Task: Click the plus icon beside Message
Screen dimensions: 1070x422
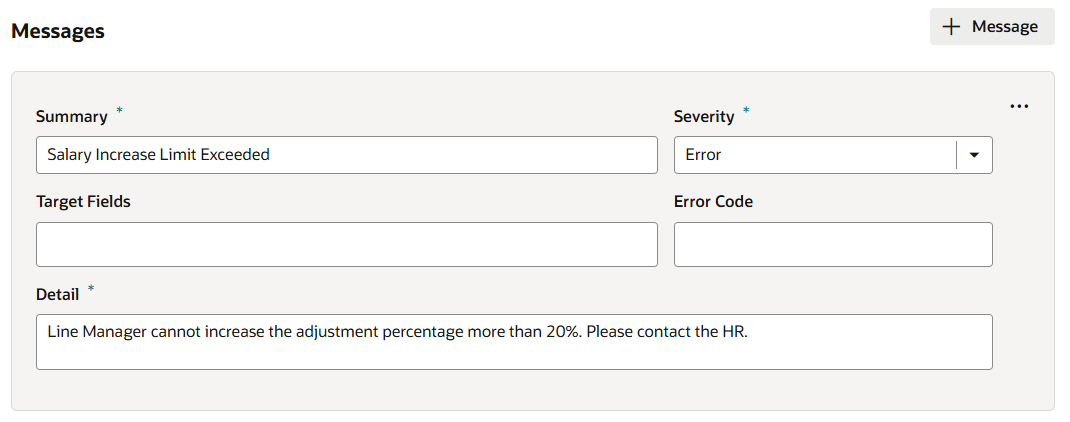Action: (x=951, y=27)
